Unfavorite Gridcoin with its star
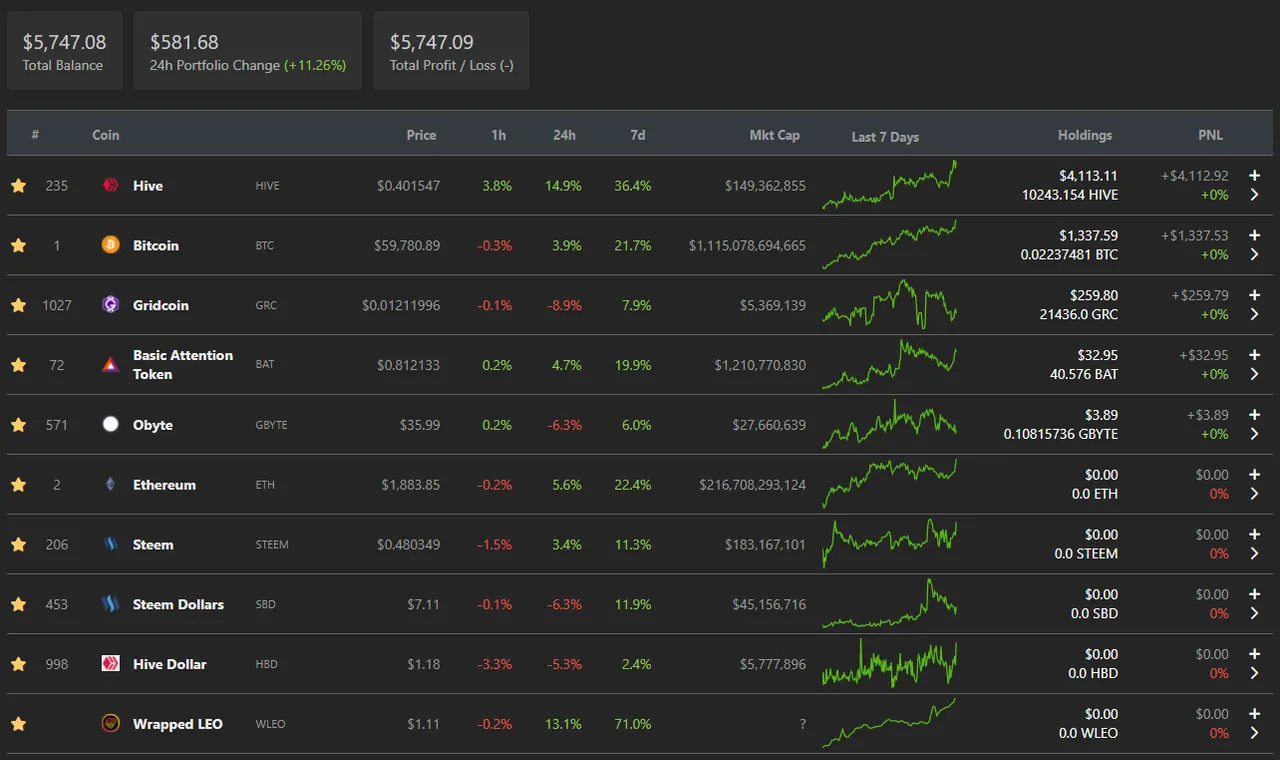Image resolution: width=1280 pixels, height=760 pixels. 18,305
